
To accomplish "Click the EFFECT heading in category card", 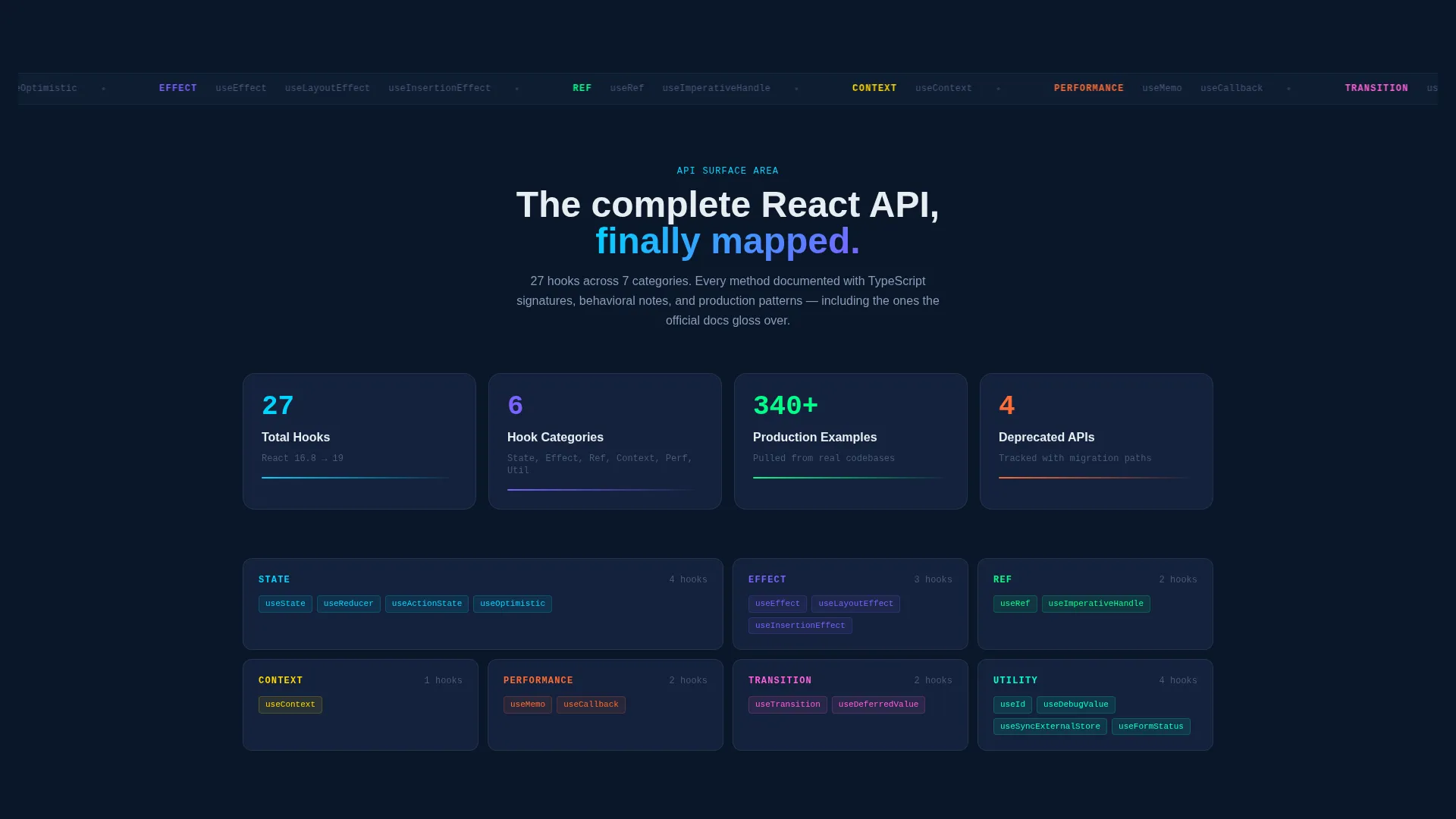I will point(767,579).
